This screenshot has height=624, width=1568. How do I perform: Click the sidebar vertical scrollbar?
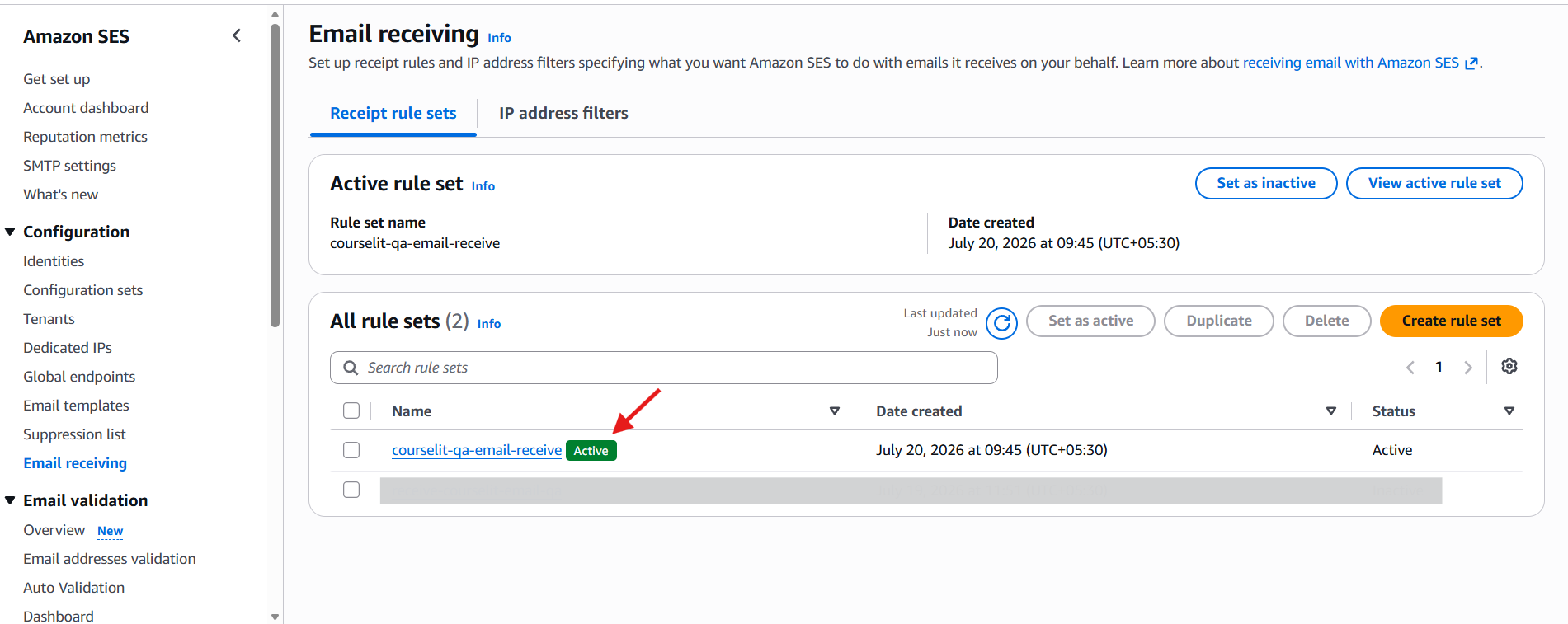(275, 177)
